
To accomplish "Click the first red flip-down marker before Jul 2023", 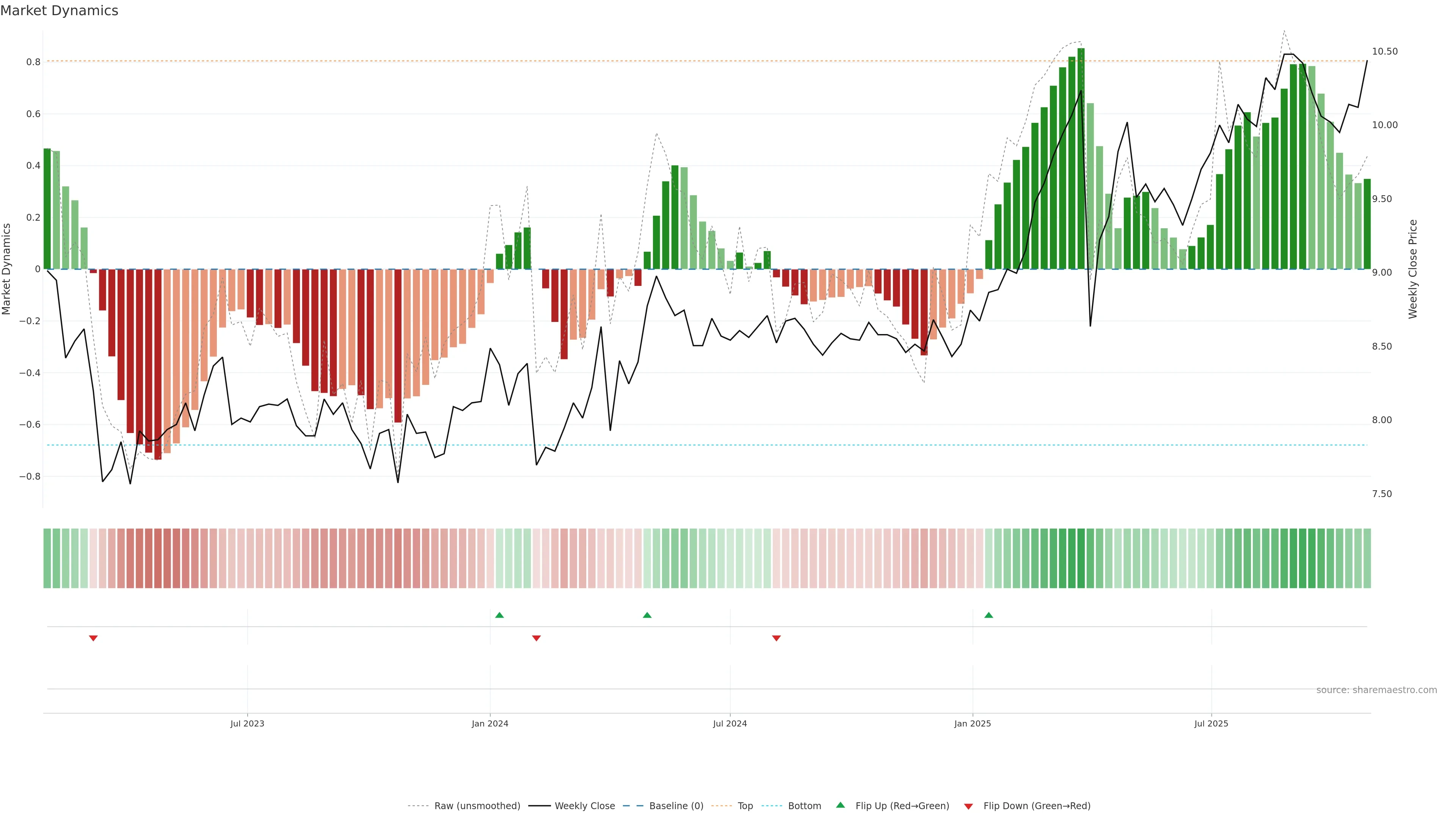I will click(x=93, y=638).
